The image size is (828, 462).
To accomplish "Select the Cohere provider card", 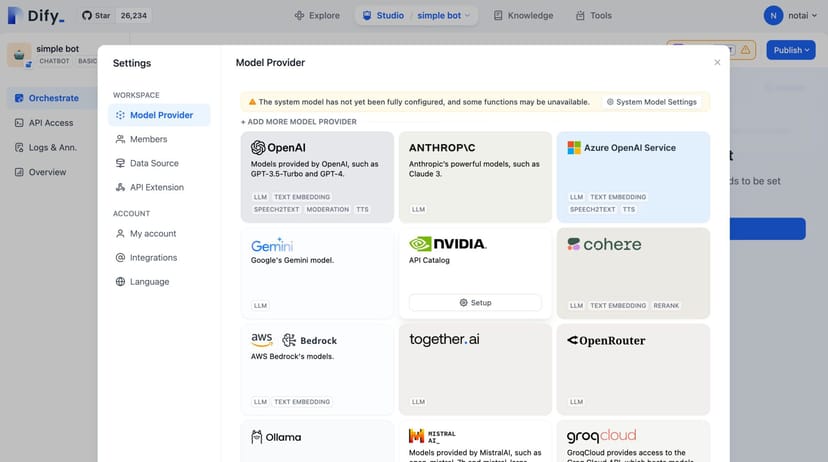I will (x=633, y=272).
